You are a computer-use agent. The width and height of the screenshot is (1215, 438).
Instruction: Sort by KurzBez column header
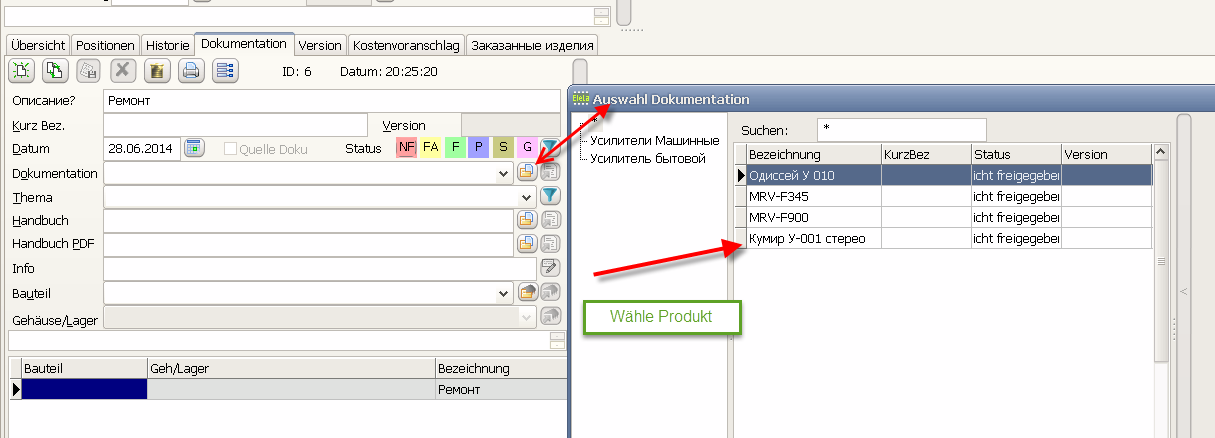point(926,154)
